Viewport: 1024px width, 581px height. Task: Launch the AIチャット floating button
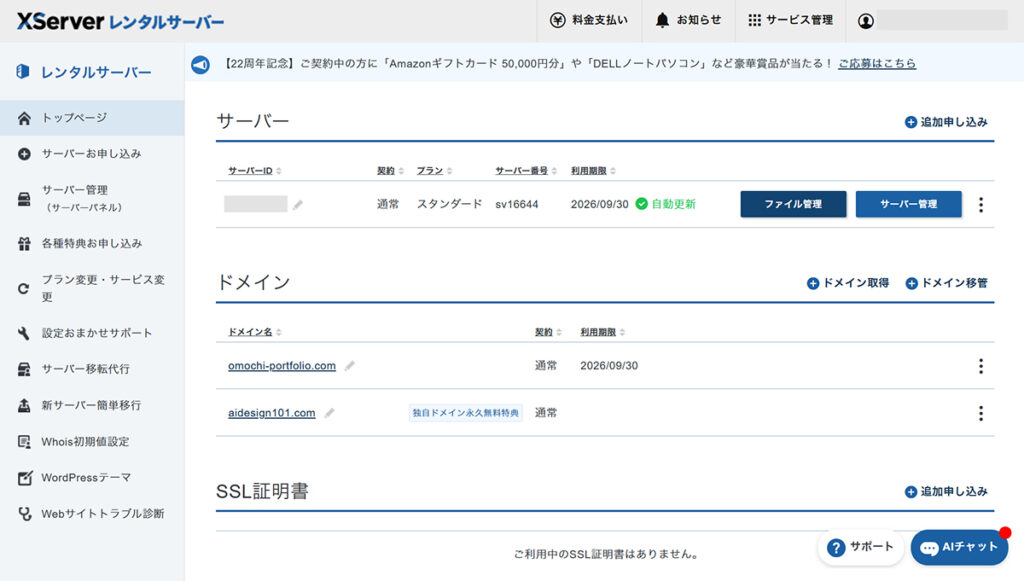coord(959,548)
